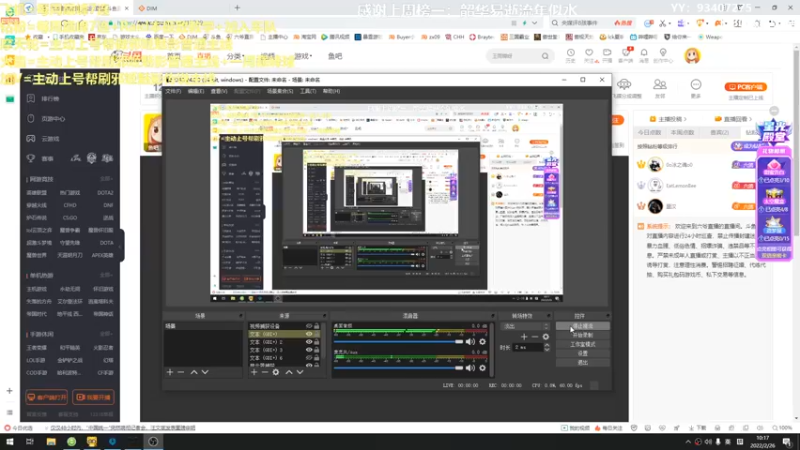Expand the 游戏 dropdown in Douyu navigation
Viewport: 800px width, 450px height.
[303, 56]
